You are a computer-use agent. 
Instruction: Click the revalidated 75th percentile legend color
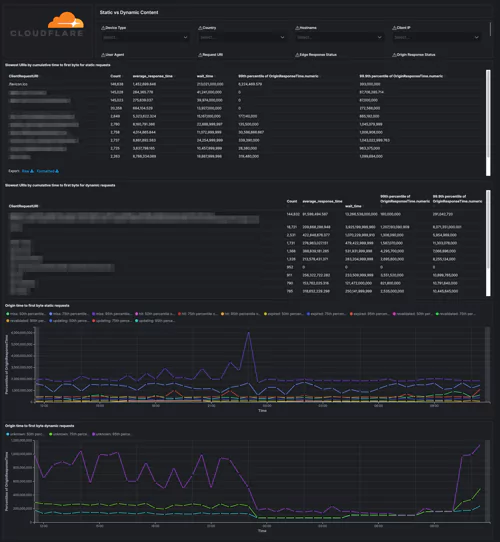point(437,314)
